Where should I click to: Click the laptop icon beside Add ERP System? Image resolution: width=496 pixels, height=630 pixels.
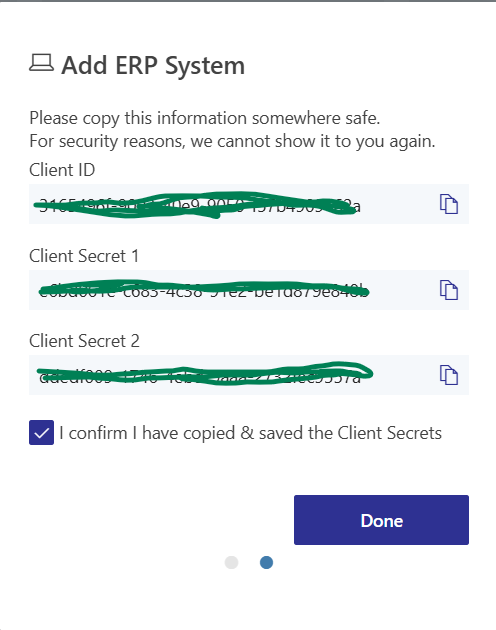[x=41, y=63]
